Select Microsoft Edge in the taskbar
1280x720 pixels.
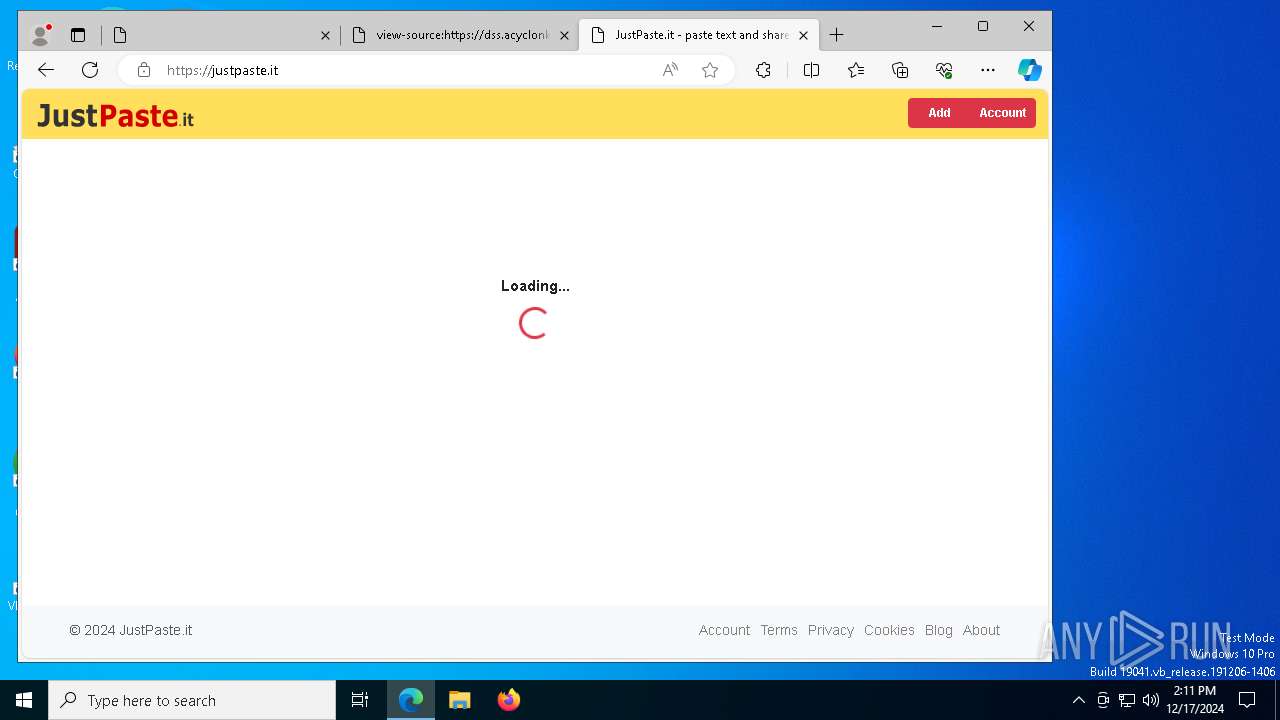tap(411, 700)
